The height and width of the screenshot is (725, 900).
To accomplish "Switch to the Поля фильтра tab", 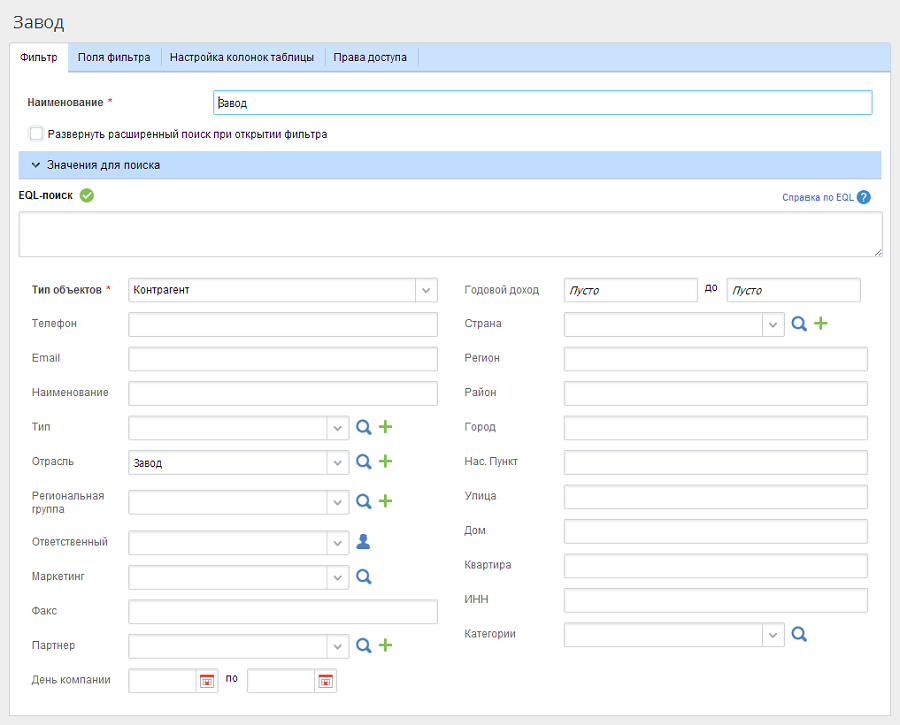I will click(114, 58).
